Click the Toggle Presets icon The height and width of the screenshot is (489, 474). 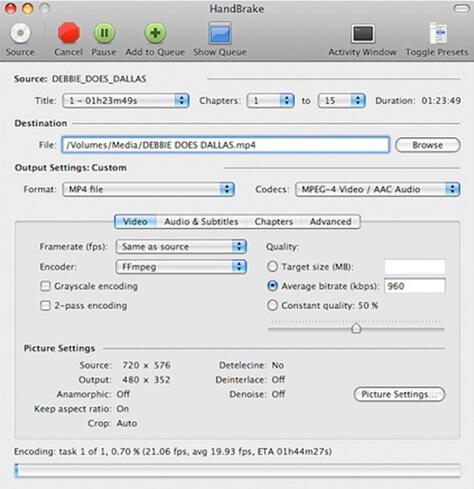(438, 33)
